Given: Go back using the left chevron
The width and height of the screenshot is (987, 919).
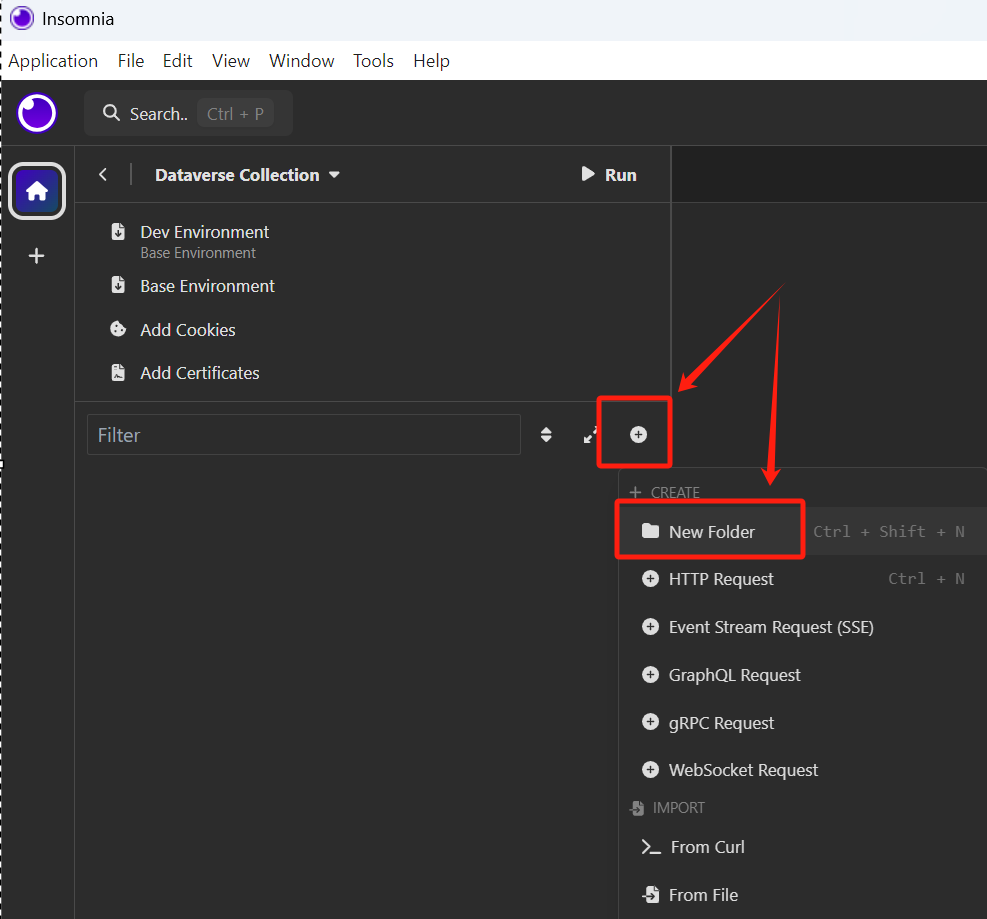Looking at the screenshot, I should [x=103, y=174].
